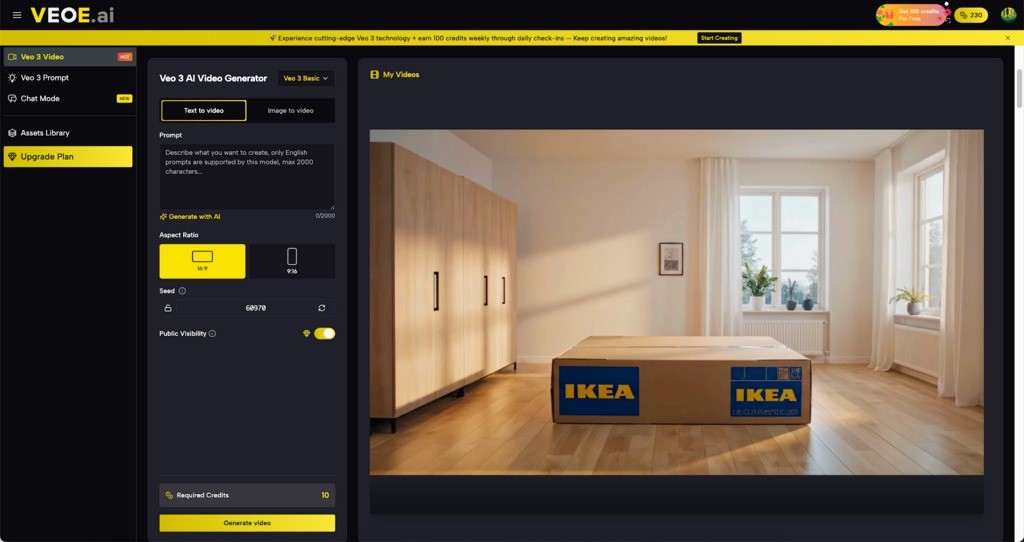Open the hamburger menu icon
This screenshot has height=542, width=1024.
click(17, 15)
